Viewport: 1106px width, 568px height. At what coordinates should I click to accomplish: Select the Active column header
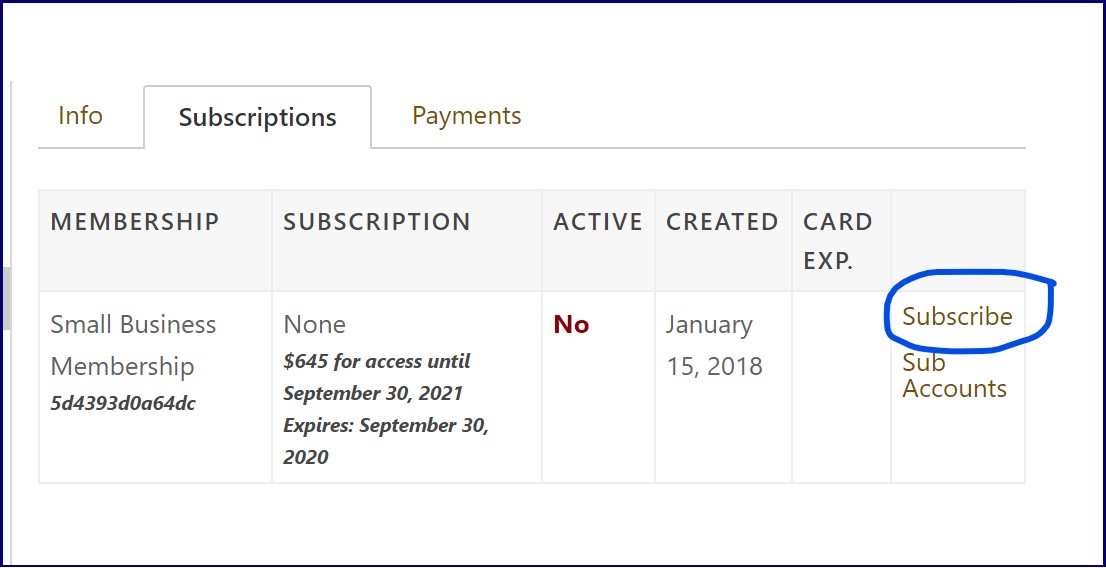click(x=598, y=222)
